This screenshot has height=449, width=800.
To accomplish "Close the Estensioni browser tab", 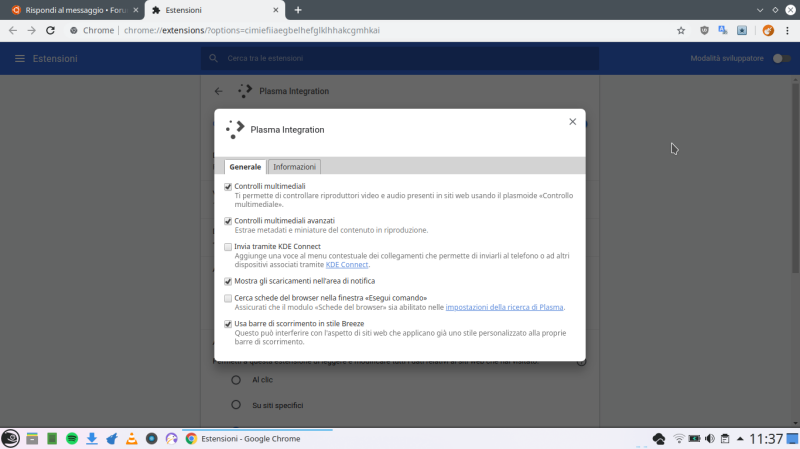I will click(276, 10).
